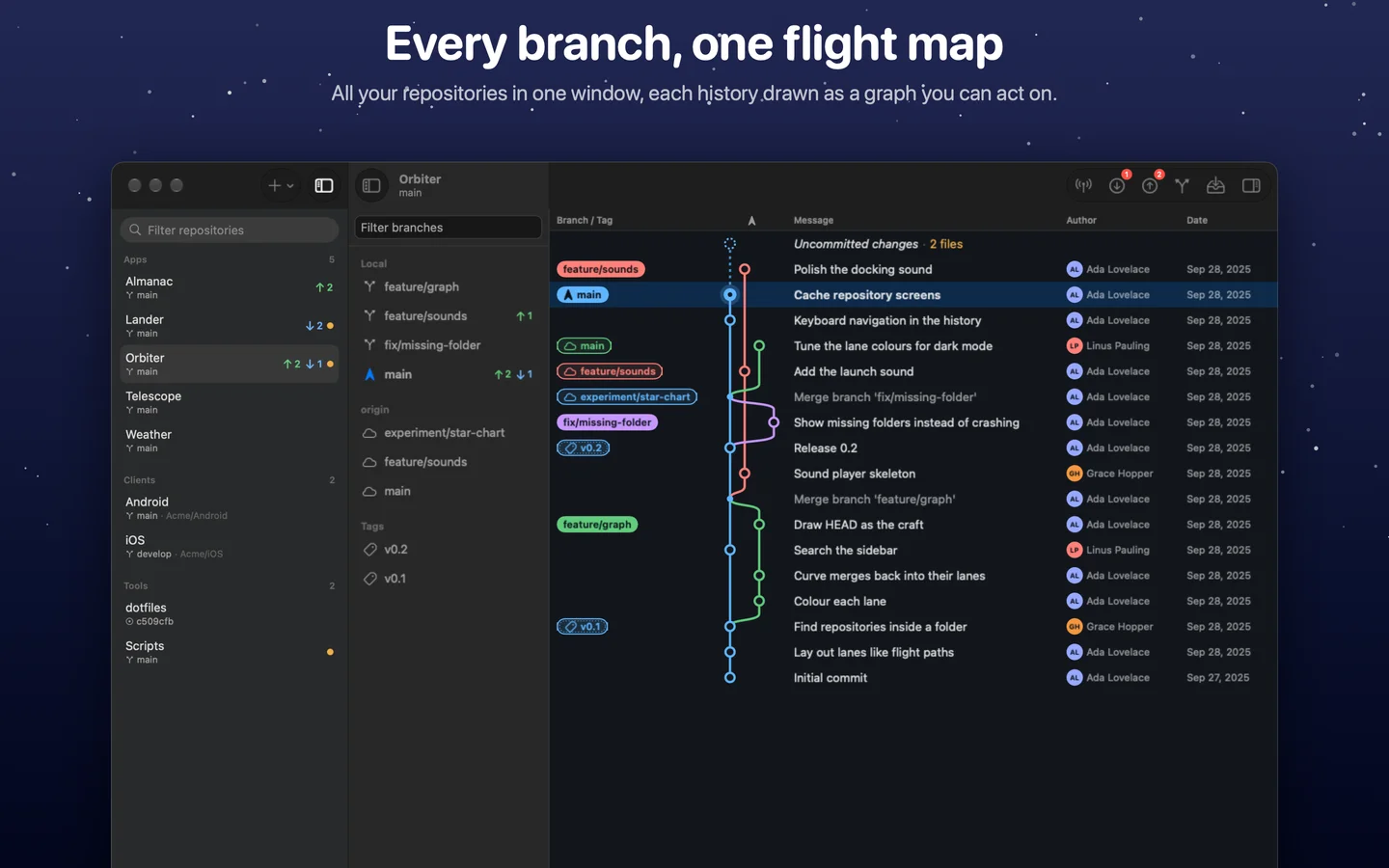Click the fetch (antenna) toolbar icon
Screen dimensions: 1389x868
[1083, 185]
